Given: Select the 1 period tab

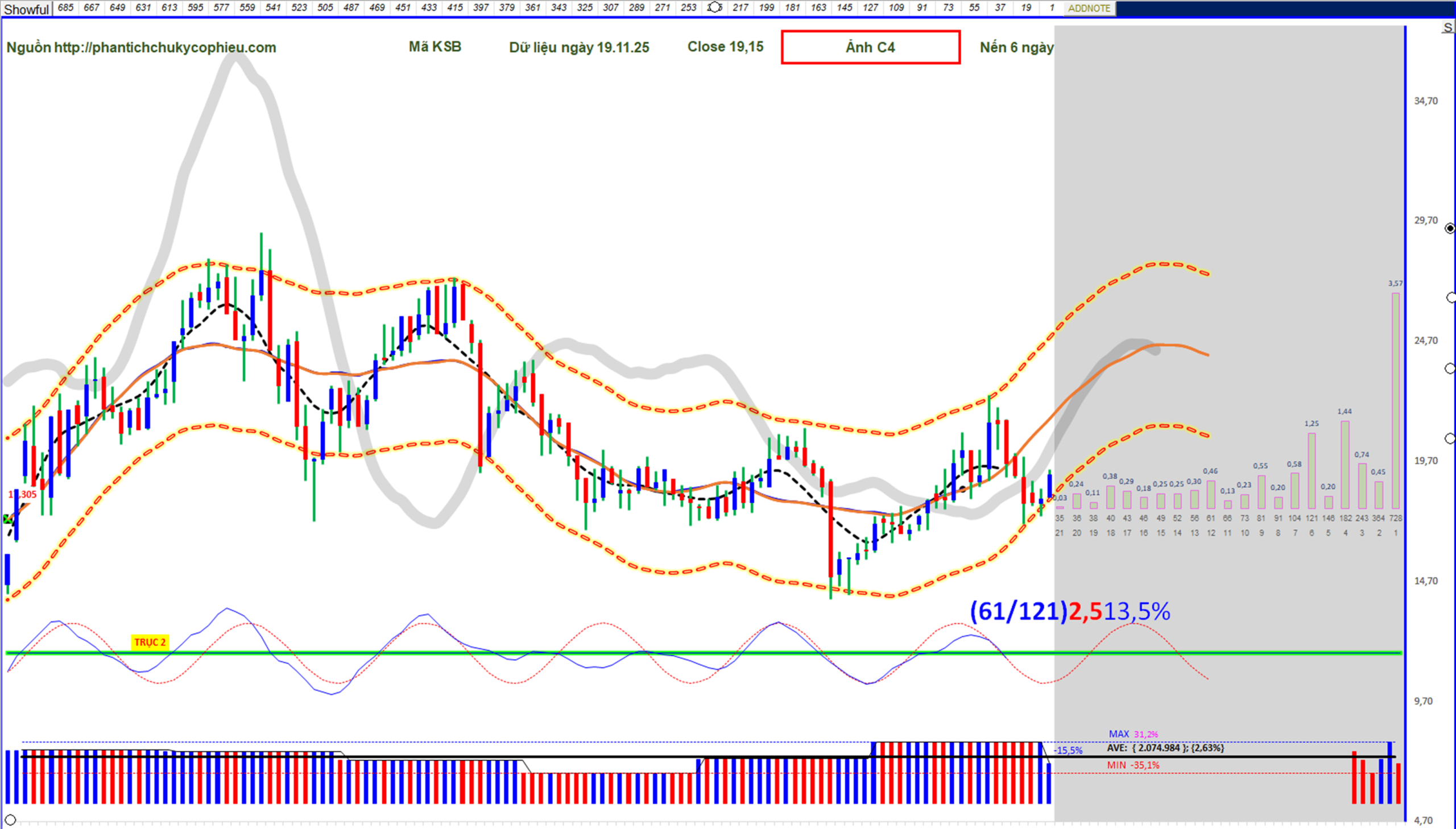Looking at the screenshot, I should point(1052,7).
